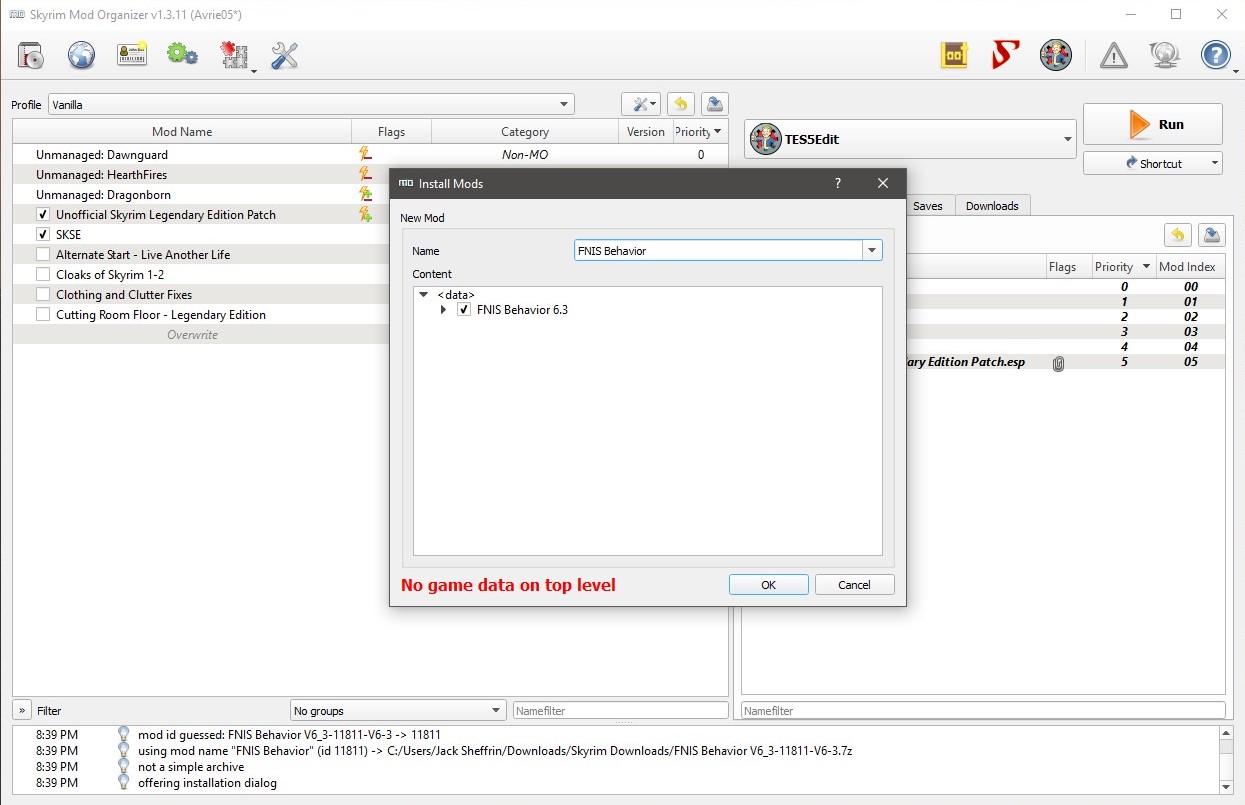Viewport: 1245px width, 805px height.
Task: Click the flag icon on the HearthFires row
Action: click(x=366, y=174)
